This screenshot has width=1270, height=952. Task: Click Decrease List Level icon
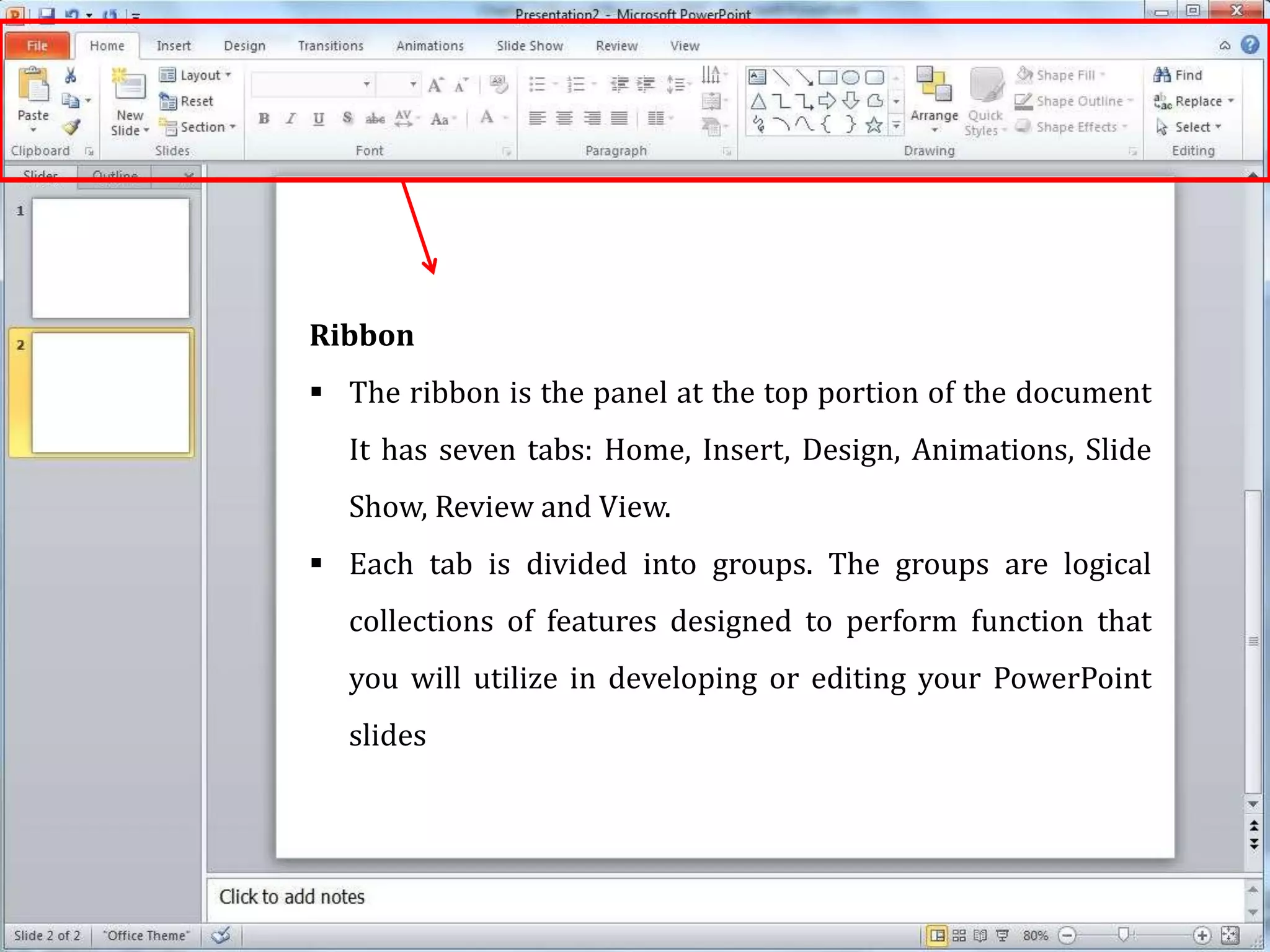619,84
